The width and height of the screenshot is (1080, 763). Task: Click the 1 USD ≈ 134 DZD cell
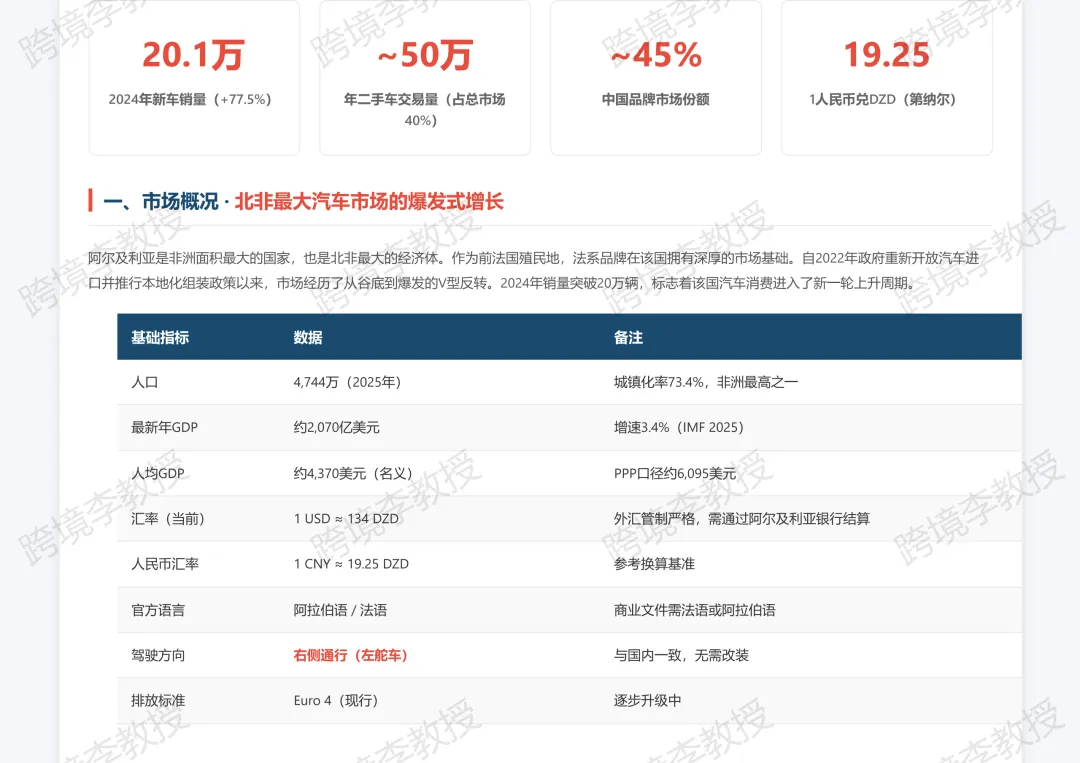(346, 519)
